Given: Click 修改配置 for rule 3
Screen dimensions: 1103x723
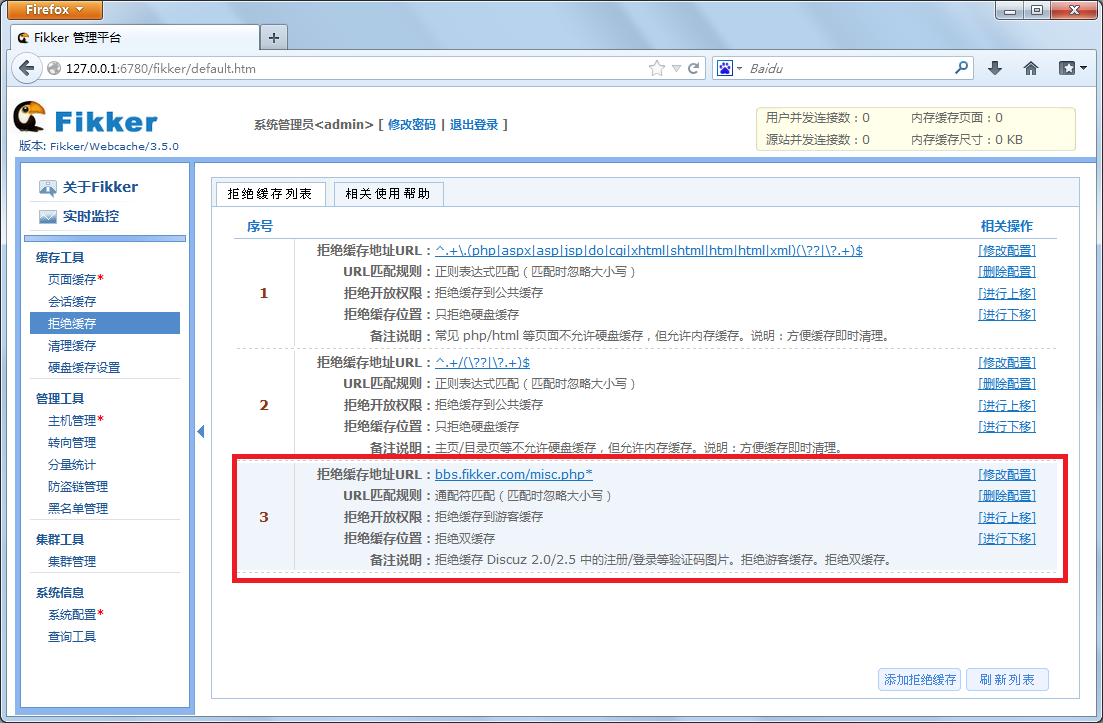Looking at the screenshot, I should (1007, 474).
